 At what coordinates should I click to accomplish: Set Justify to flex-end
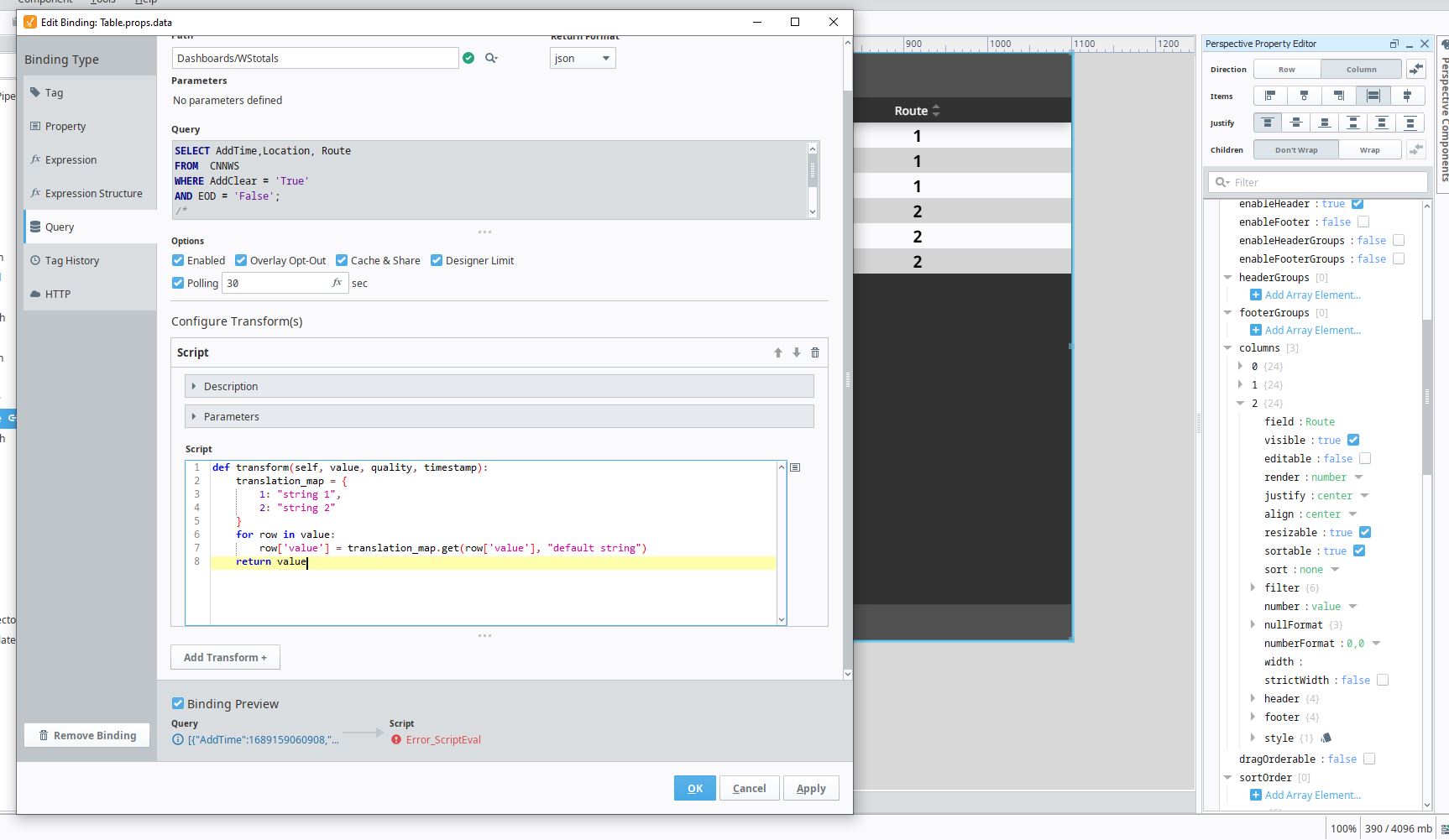1325,123
